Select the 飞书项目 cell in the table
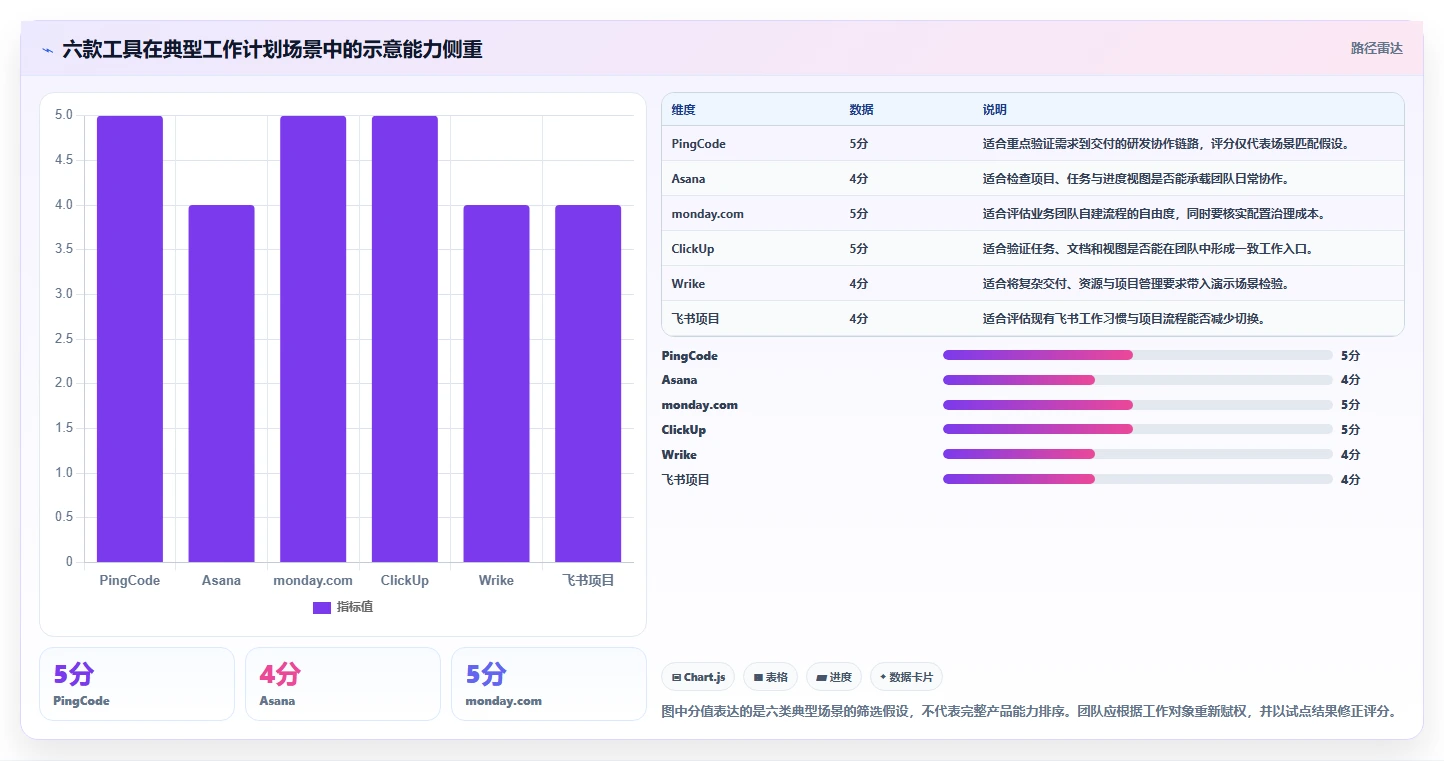Screen dimensions: 1444x761 (696, 319)
